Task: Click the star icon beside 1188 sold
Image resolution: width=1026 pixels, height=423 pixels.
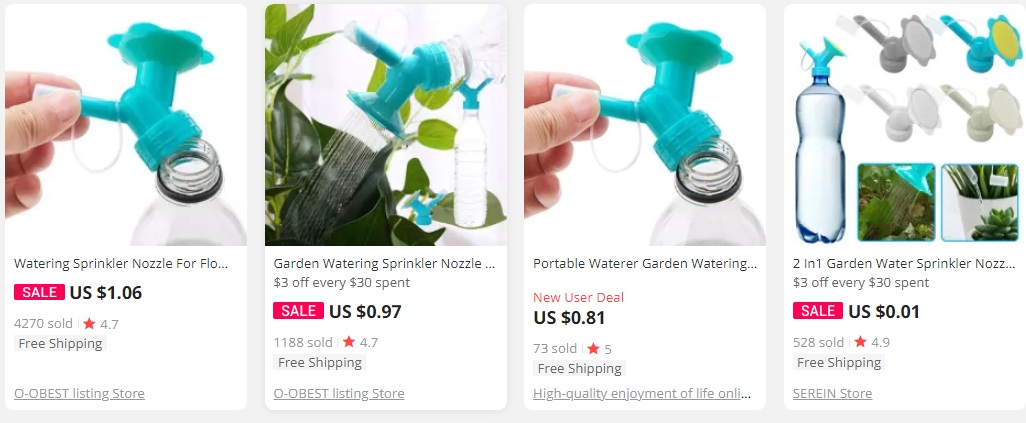Action: [349, 342]
